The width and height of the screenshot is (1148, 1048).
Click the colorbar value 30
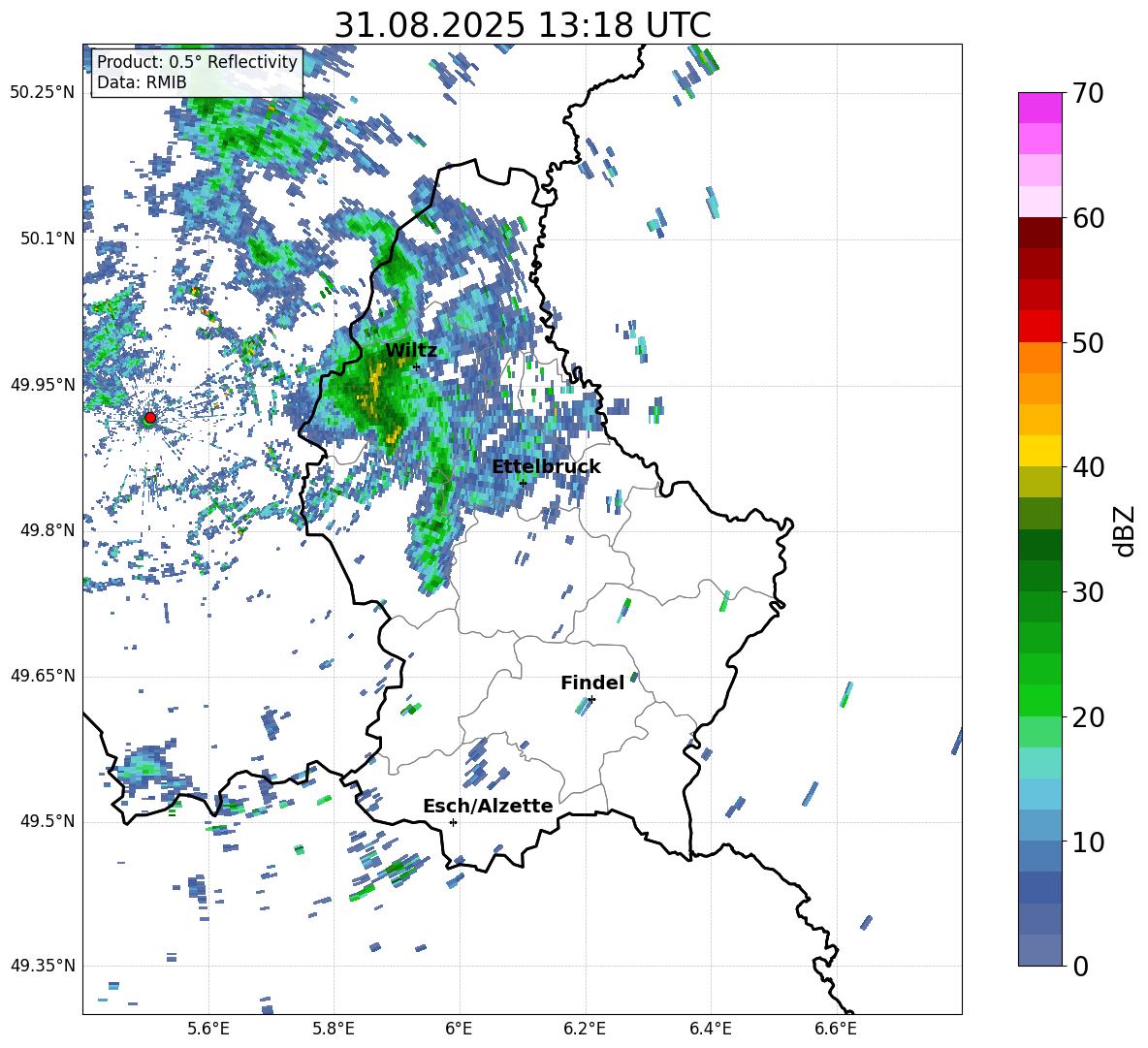pos(1088,592)
